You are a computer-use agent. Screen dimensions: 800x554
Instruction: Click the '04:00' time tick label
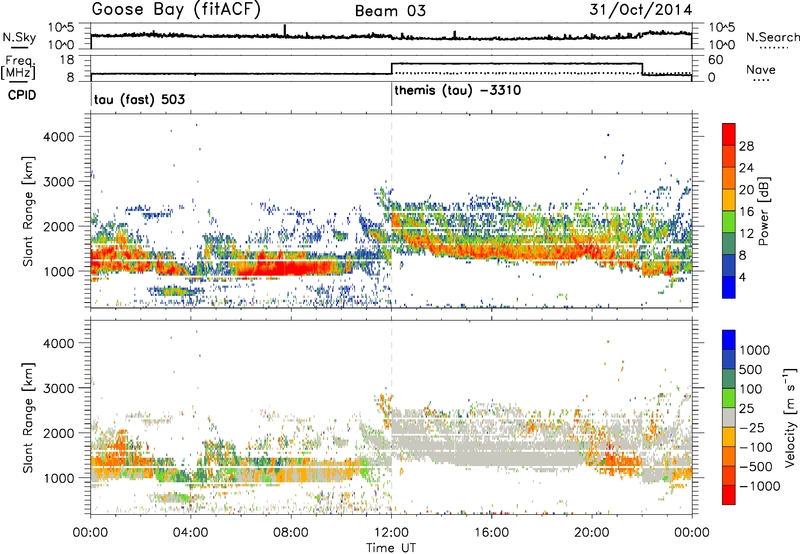pyautogui.click(x=191, y=533)
